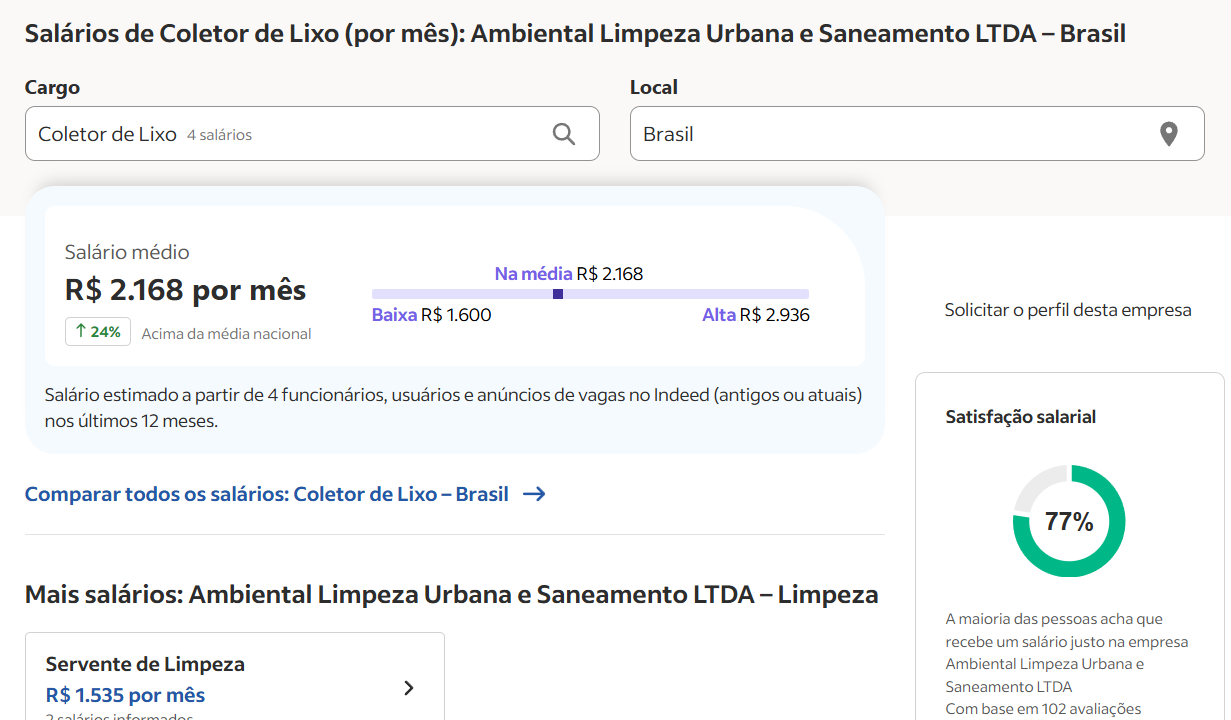Click the 'R$ 2.168 por mês' average salary

point(185,290)
